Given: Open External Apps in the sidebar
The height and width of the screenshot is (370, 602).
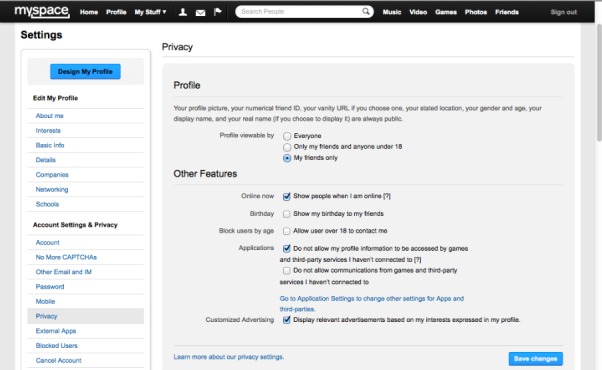Looking at the screenshot, I should (56, 331).
